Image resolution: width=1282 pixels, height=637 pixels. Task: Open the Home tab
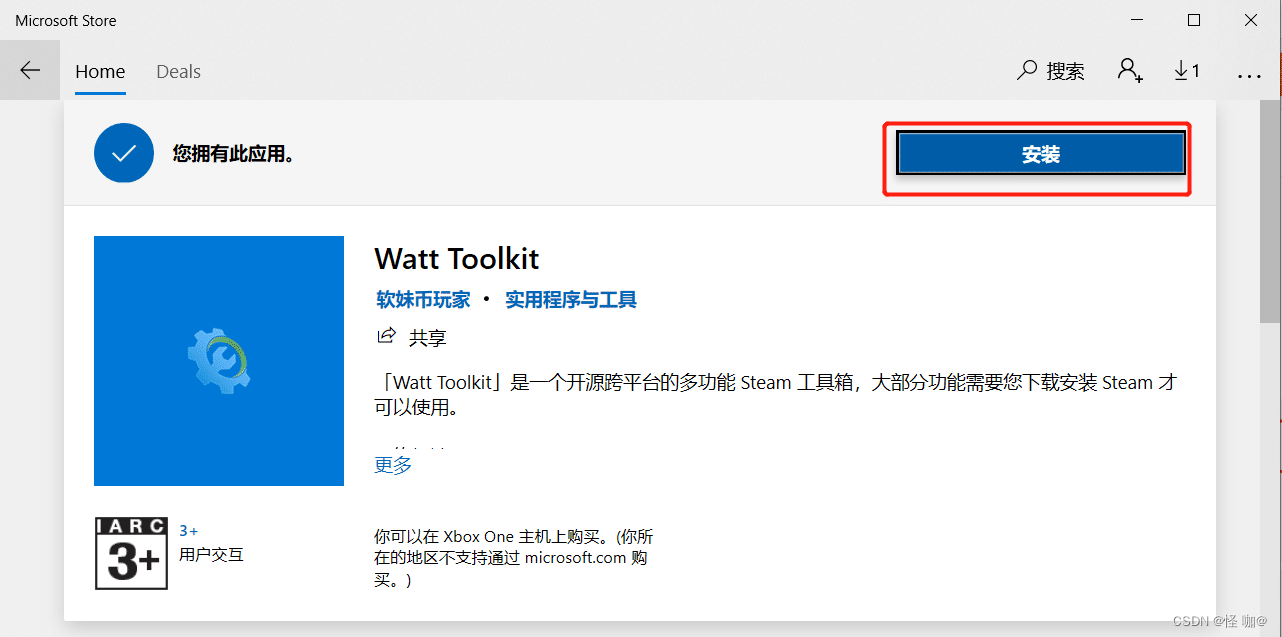100,72
